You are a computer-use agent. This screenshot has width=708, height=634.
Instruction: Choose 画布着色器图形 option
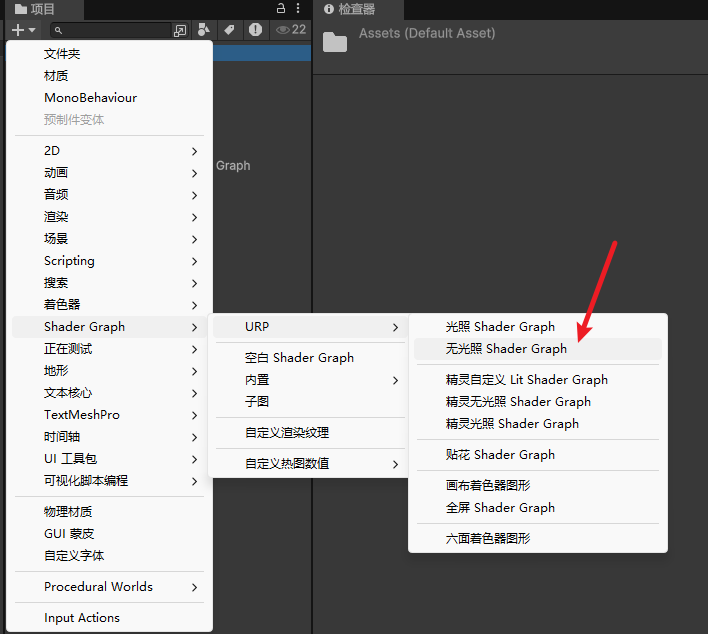[538, 486]
